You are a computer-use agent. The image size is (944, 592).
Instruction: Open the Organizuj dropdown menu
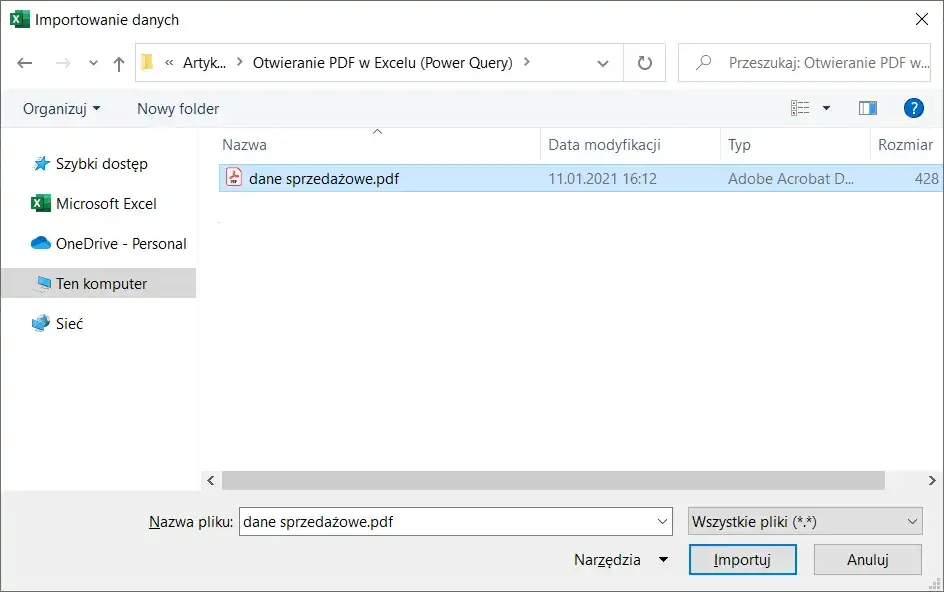[x=61, y=108]
